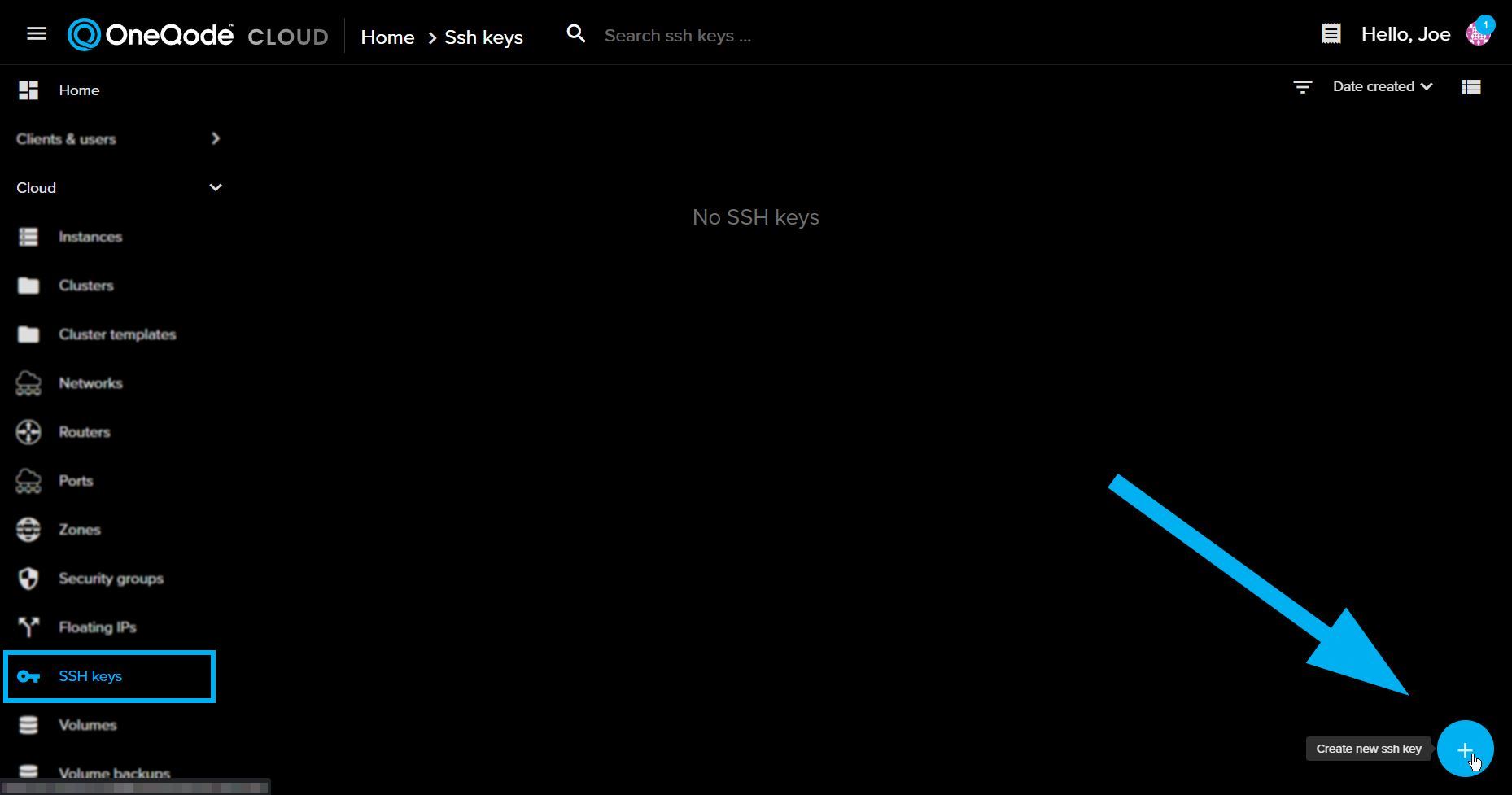Navigate to Home via the breadcrumb
The height and width of the screenshot is (795, 1512).
tap(387, 37)
